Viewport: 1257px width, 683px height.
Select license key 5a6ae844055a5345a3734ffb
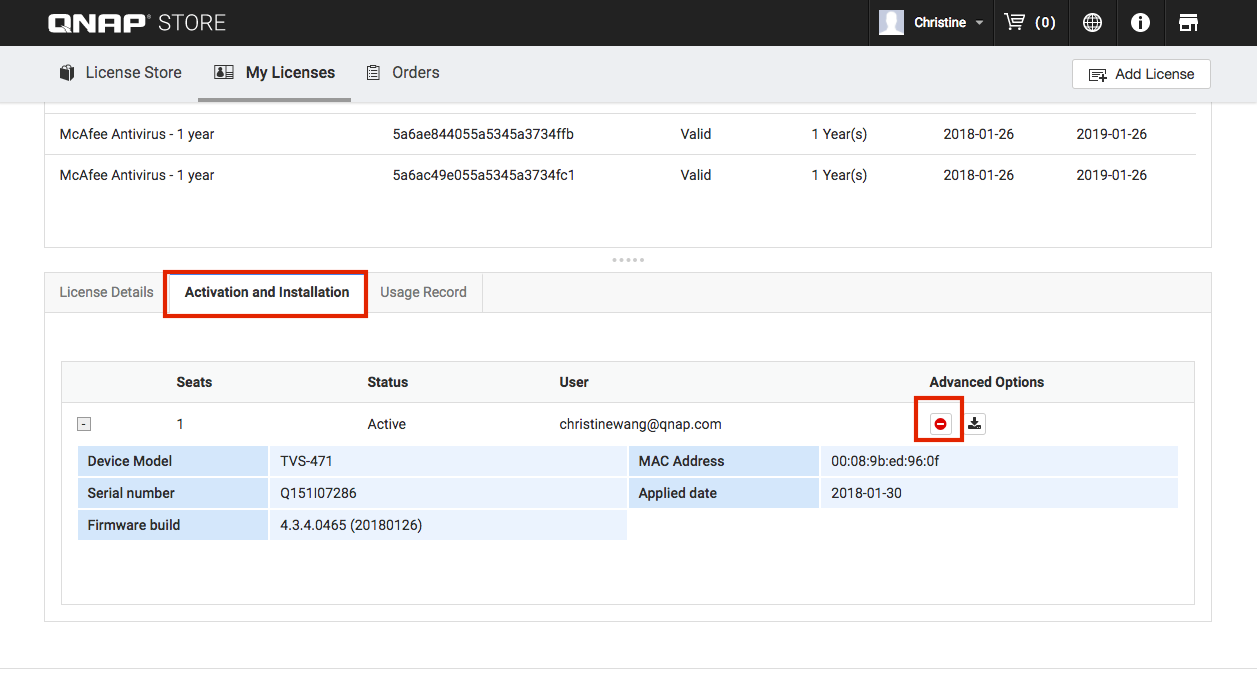point(483,134)
